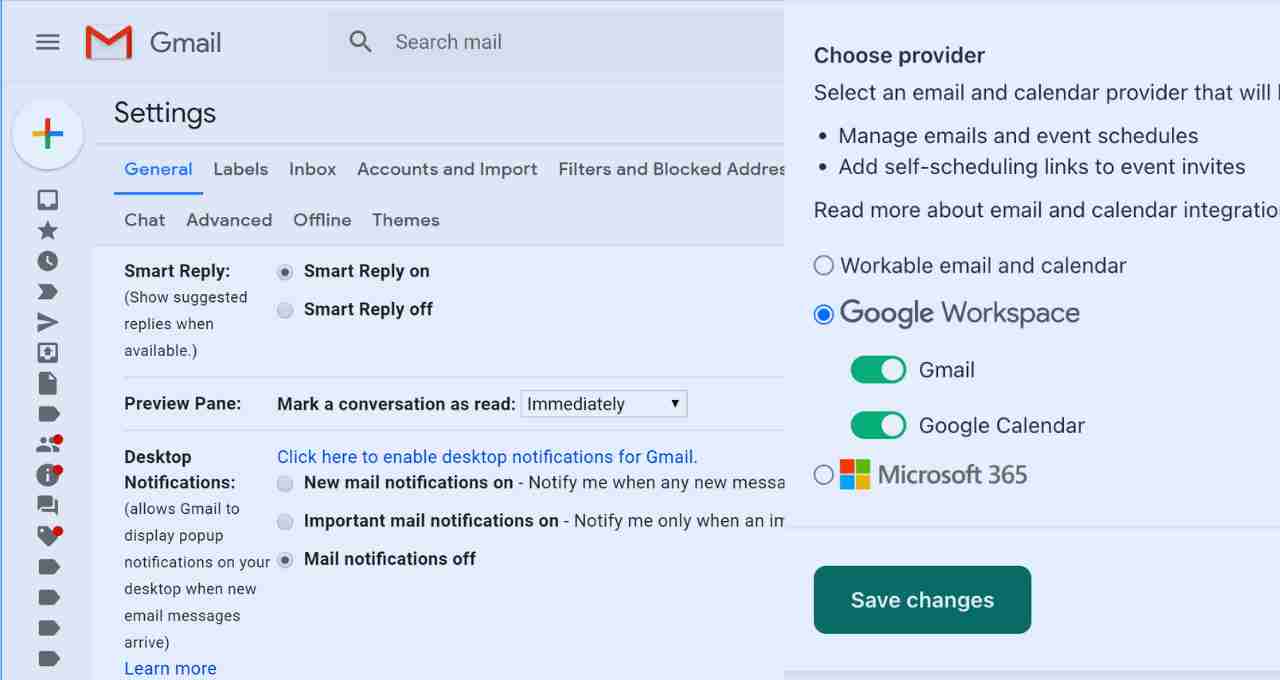Disable the Google Calendar toggle
1280x680 pixels.
point(878,426)
